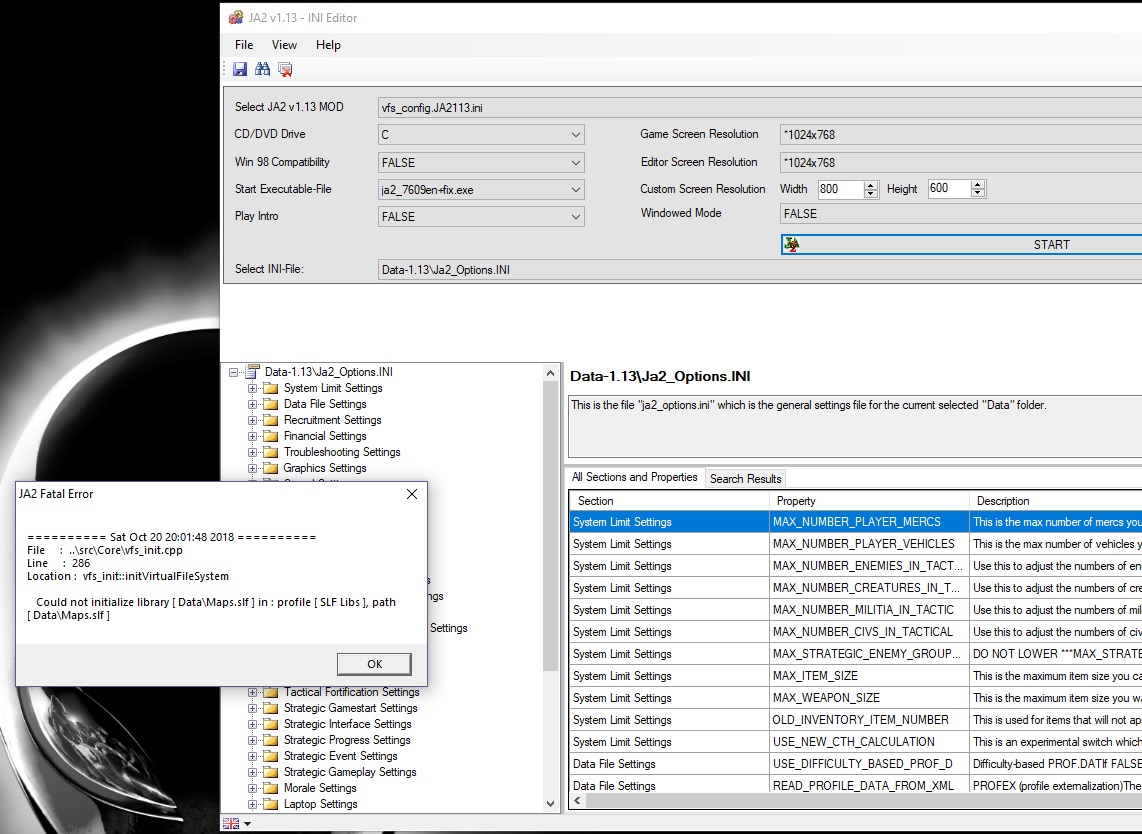This screenshot has height=834, width=1142.
Task: Click the third toolbar icon next to binoculars
Action: pyautogui.click(x=285, y=69)
